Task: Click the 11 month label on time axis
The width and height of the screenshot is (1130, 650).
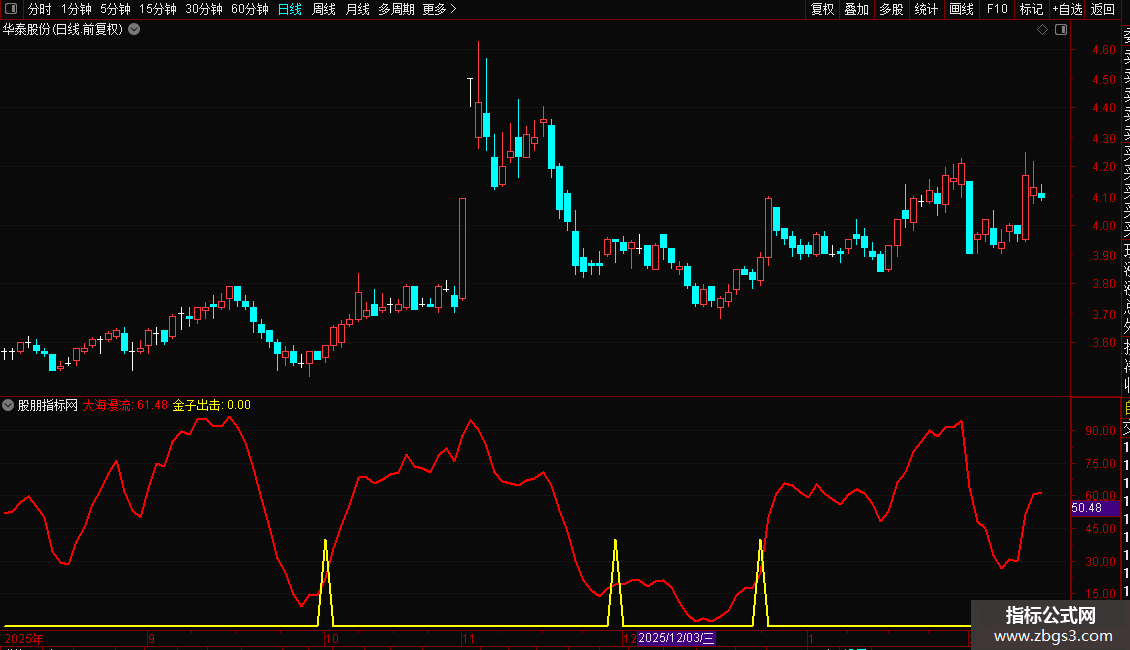Action: click(x=468, y=638)
